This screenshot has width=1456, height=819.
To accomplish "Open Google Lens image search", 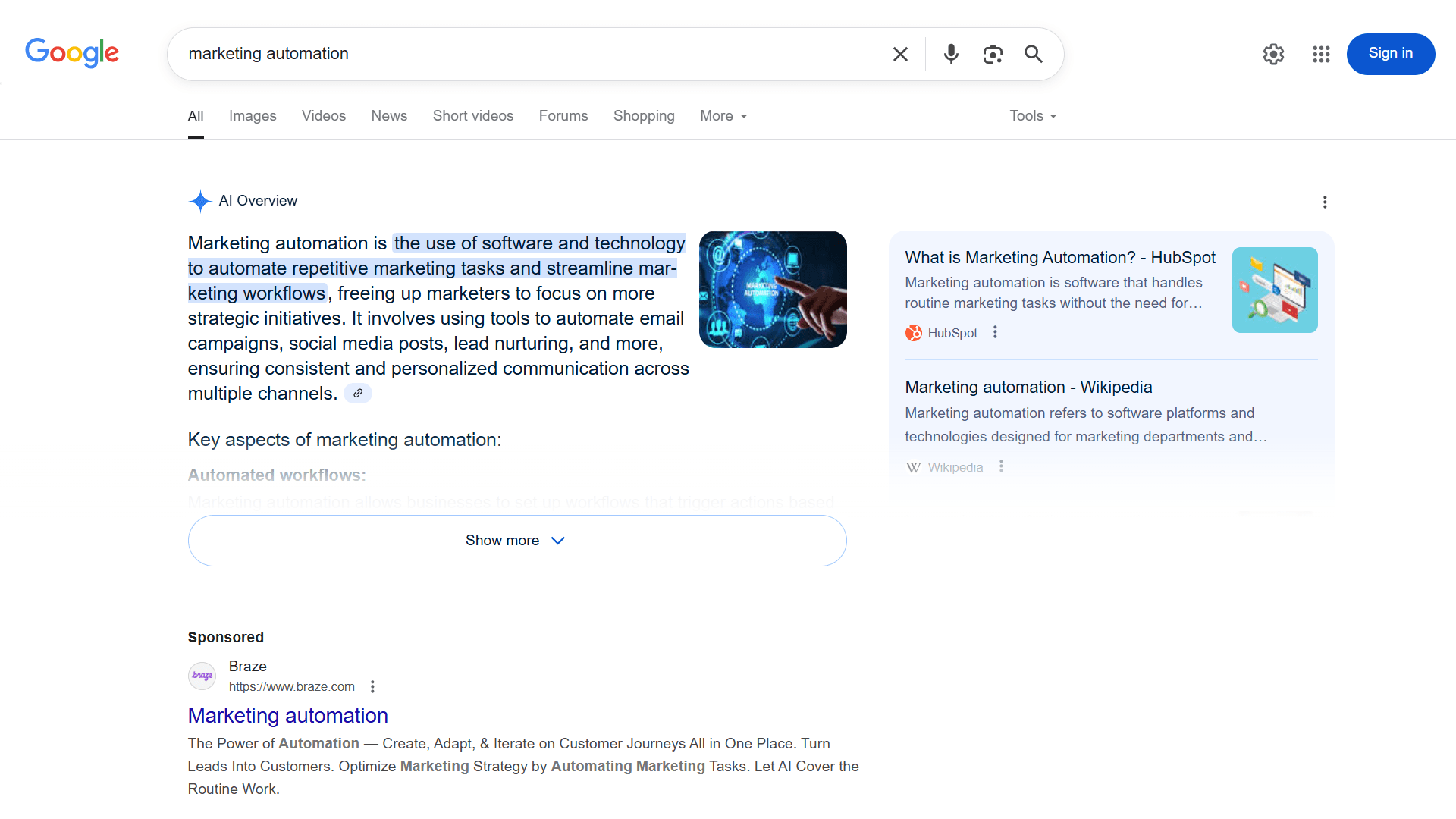I will 993,54.
